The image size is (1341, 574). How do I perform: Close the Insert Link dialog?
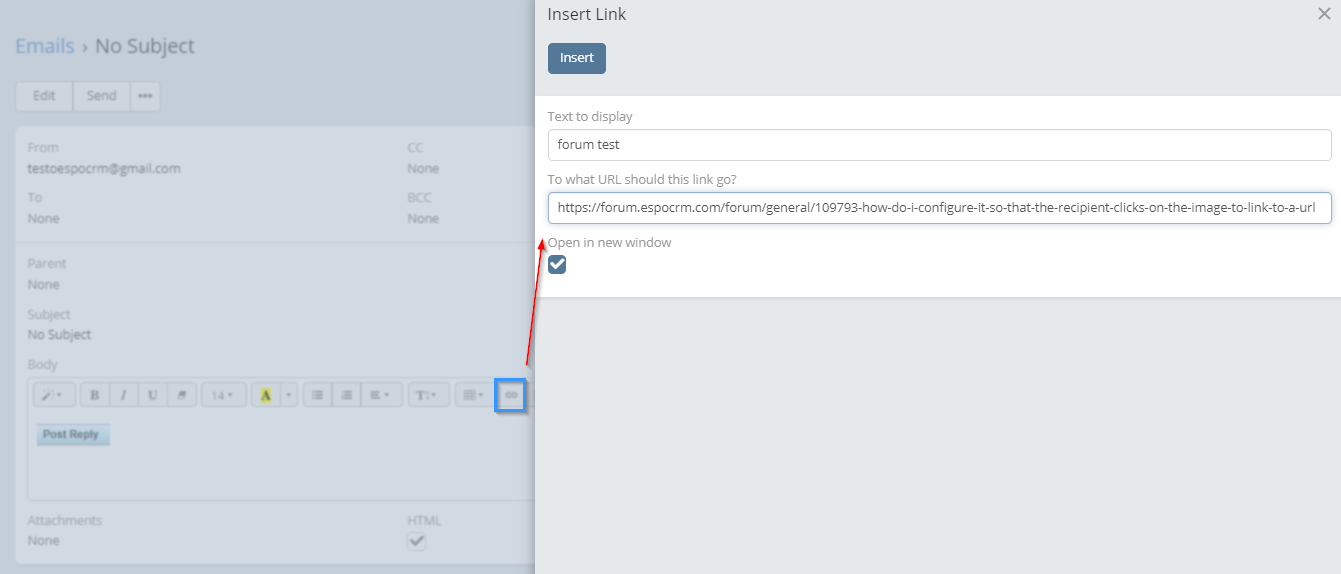(1324, 14)
